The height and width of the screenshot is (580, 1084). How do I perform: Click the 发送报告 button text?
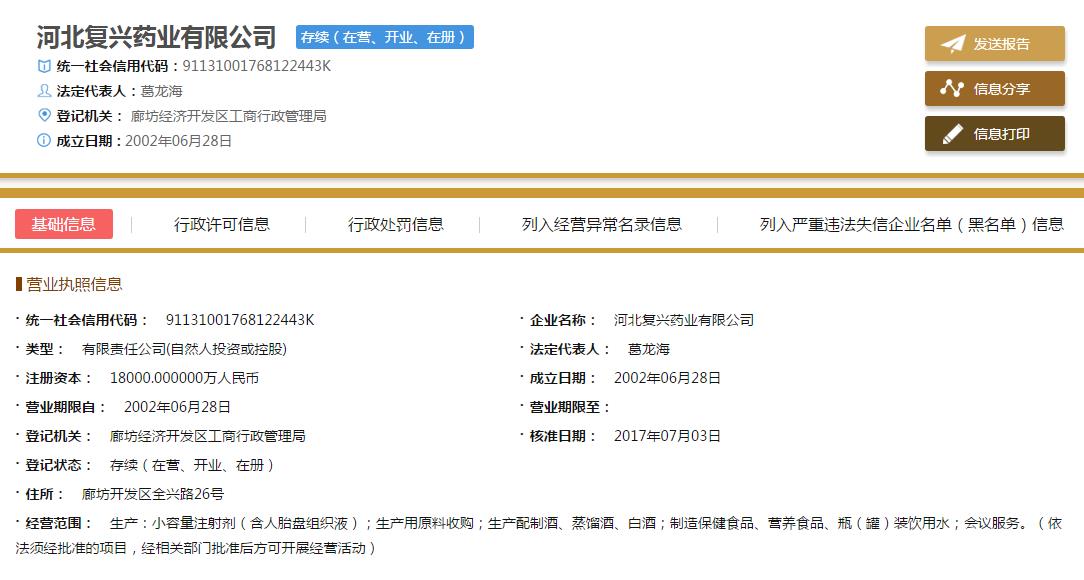1001,44
